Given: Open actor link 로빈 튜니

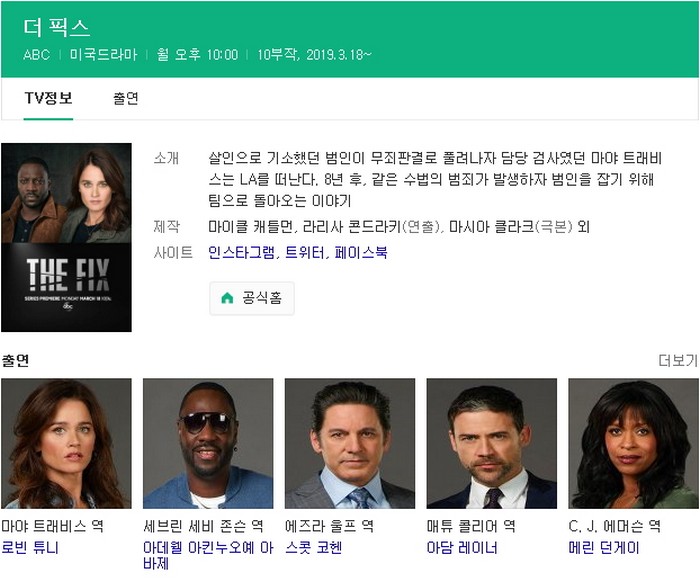Looking at the screenshot, I should point(30,547).
